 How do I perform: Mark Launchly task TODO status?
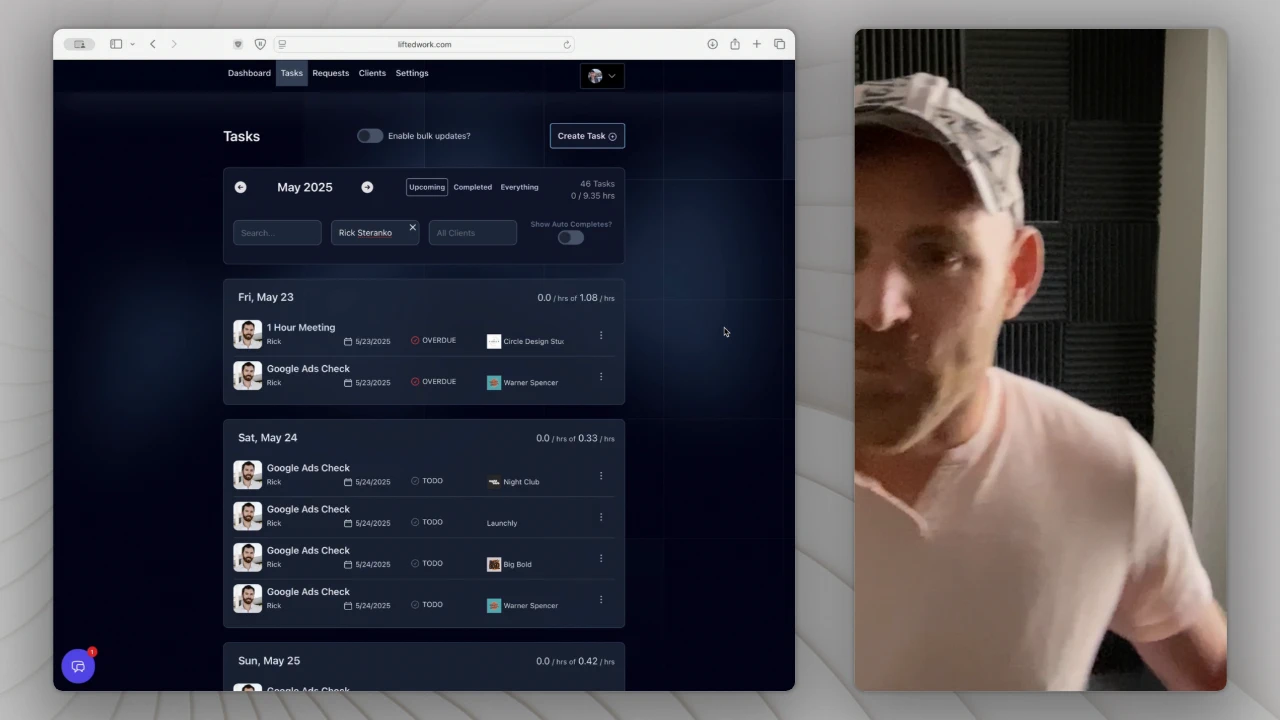(x=427, y=522)
